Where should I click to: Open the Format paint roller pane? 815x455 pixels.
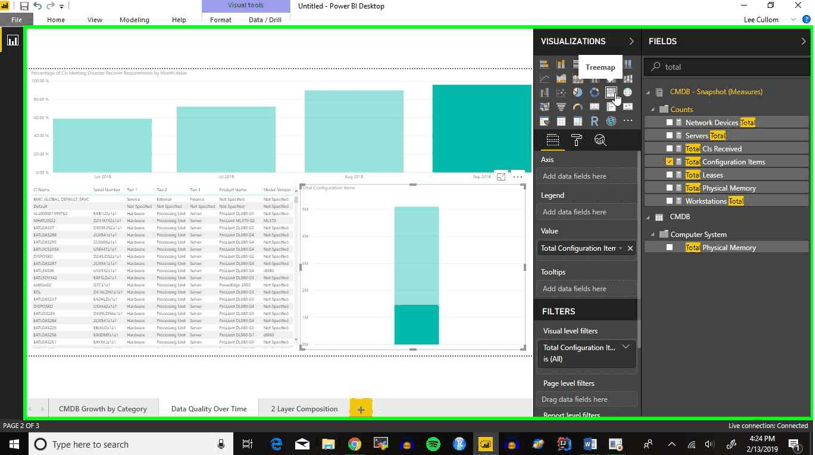(576, 140)
